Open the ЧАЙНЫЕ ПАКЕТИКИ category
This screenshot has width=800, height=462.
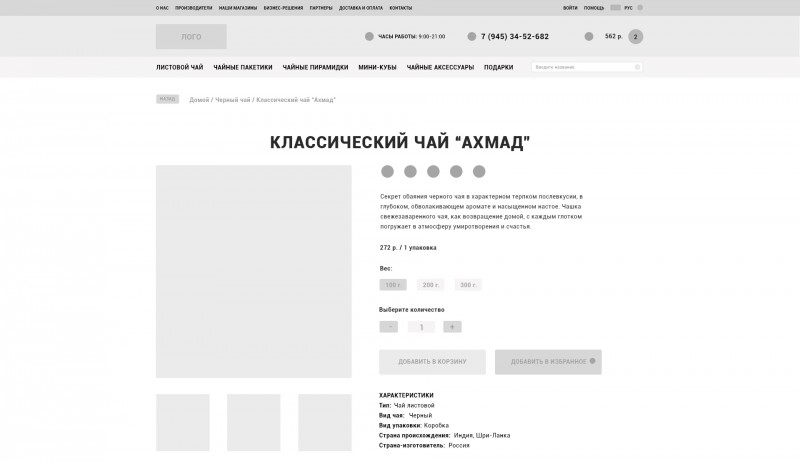(x=243, y=67)
